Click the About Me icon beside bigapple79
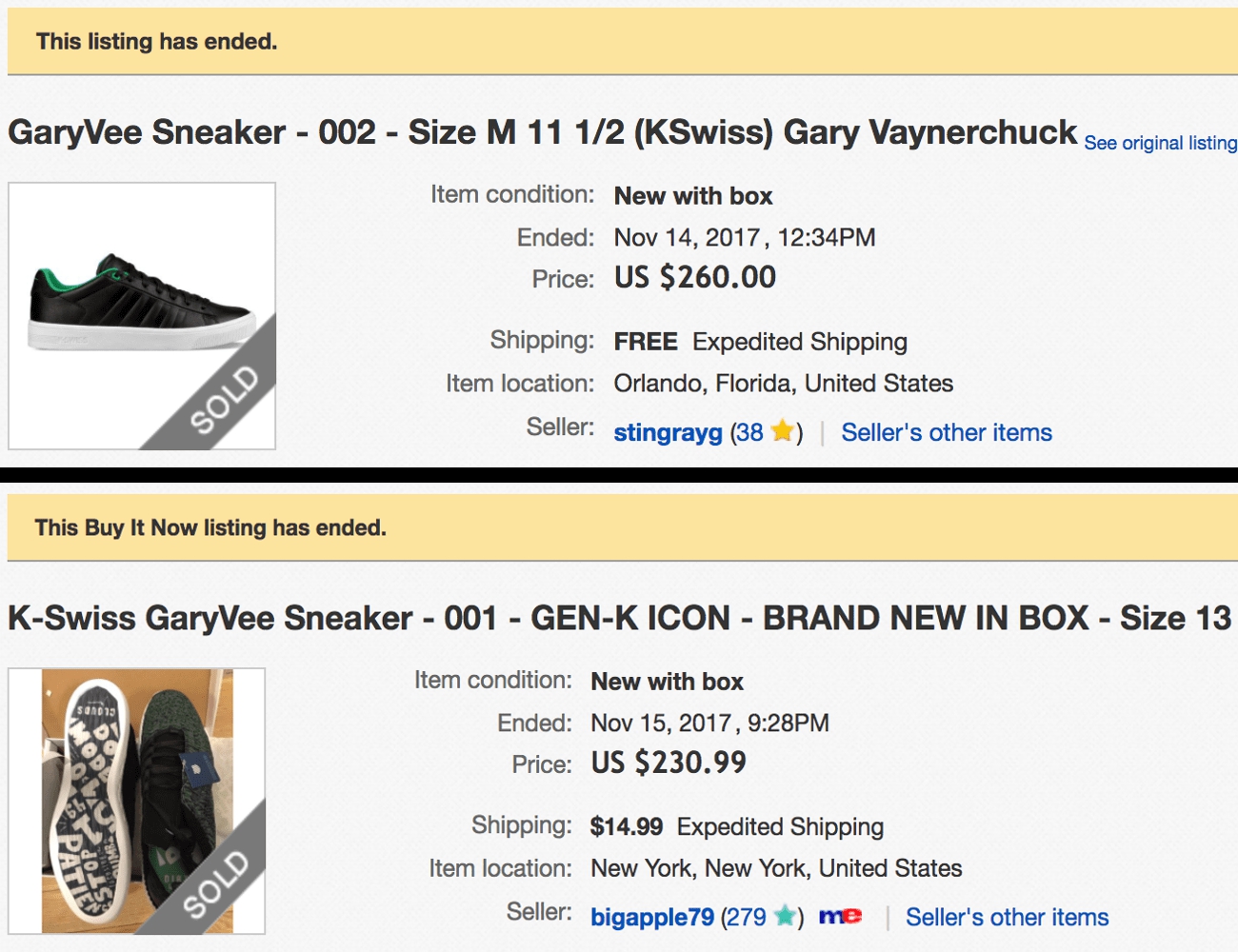Screen dimensions: 1238x952 840,916
